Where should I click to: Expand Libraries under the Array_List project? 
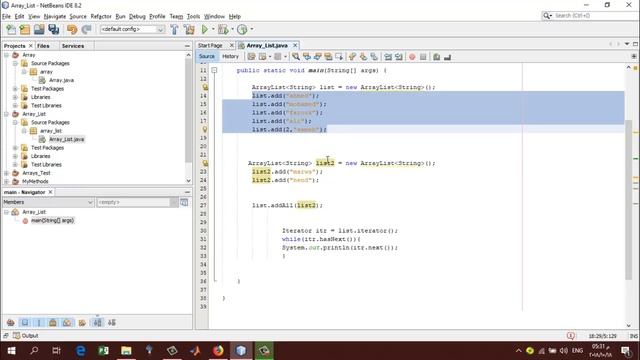pyautogui.click(x=15, y=156)
